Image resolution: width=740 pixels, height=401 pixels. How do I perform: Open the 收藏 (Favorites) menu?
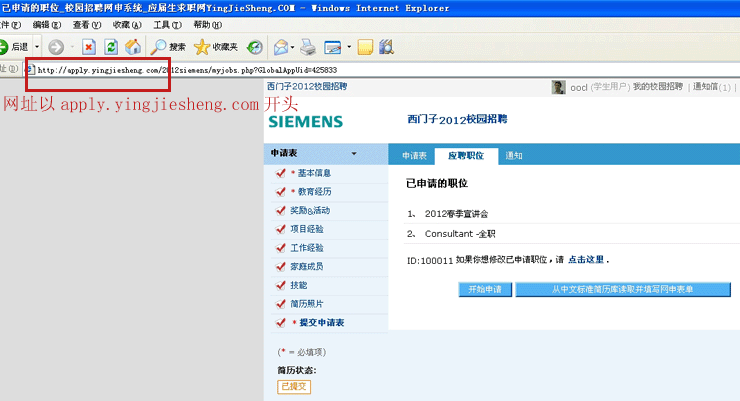coord(127,25)
